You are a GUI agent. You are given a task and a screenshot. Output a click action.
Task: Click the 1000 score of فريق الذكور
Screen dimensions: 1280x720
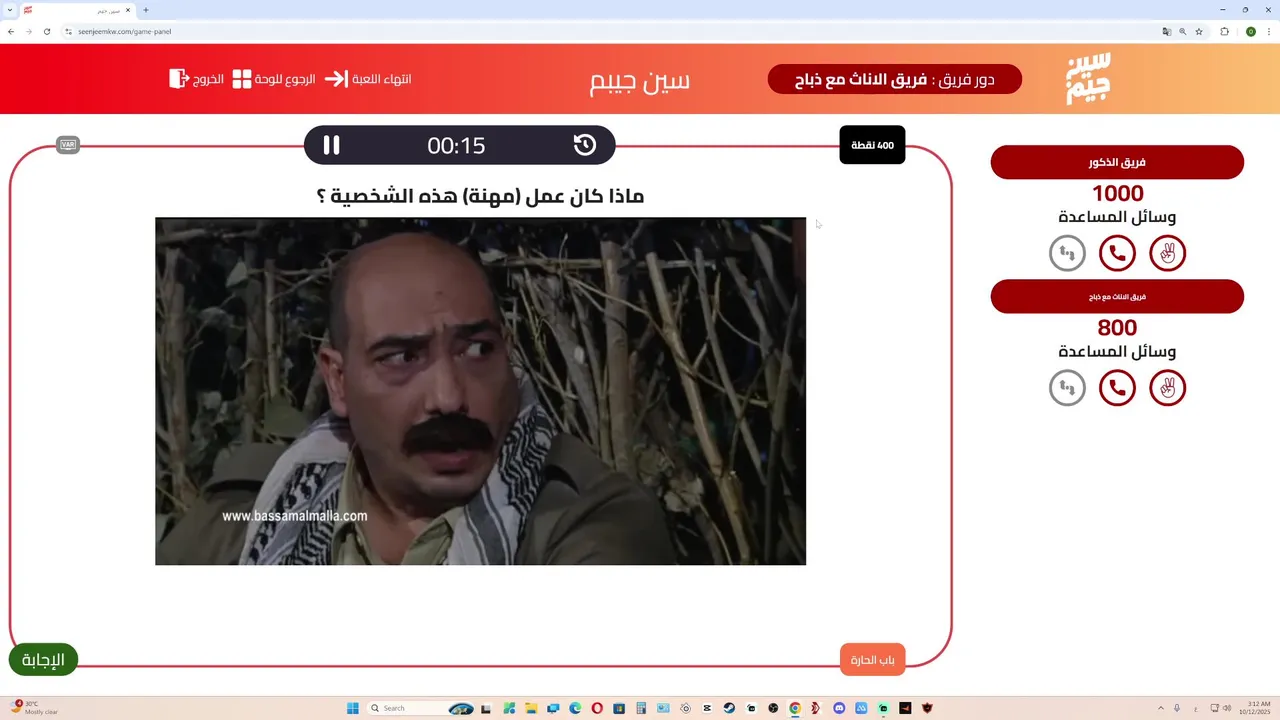1117,193
